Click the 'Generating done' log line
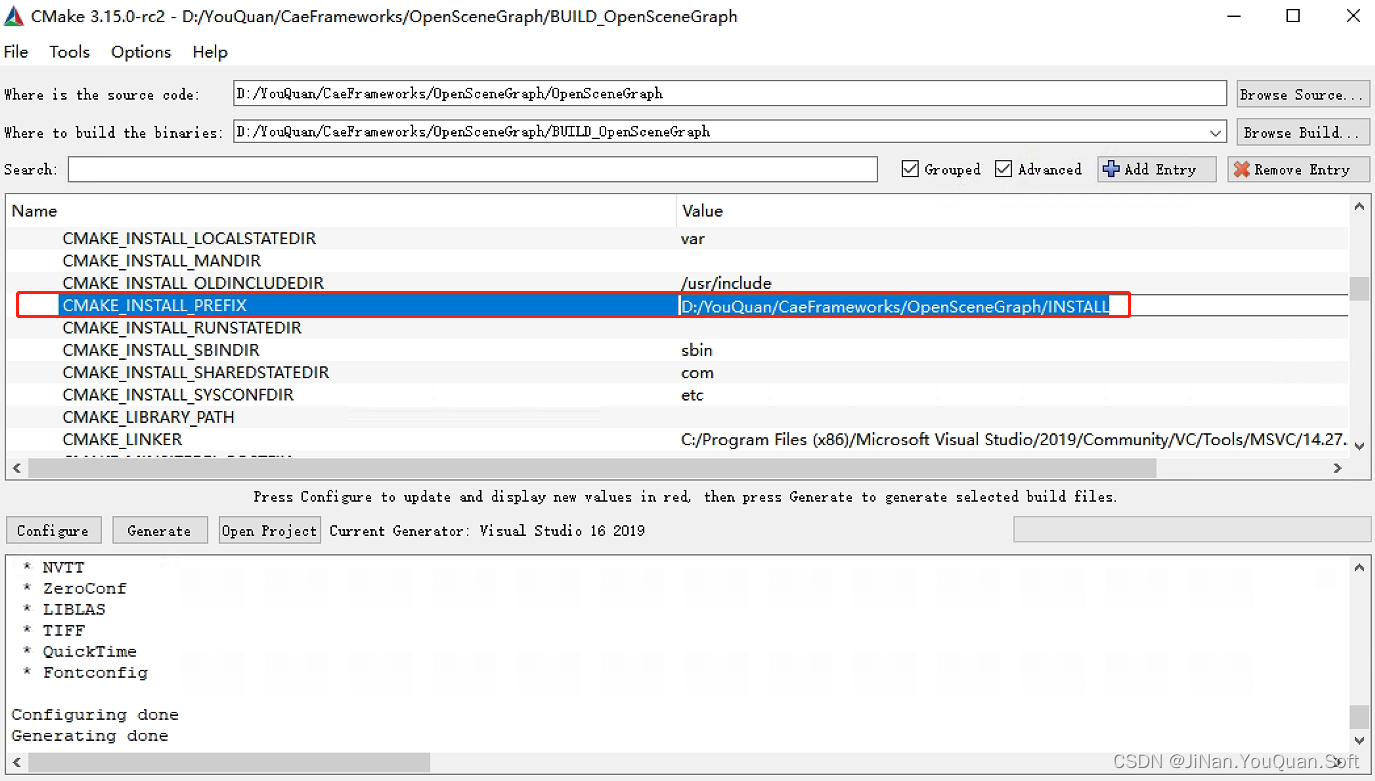This screenshot has height=781, width=1375. [90, 736]
